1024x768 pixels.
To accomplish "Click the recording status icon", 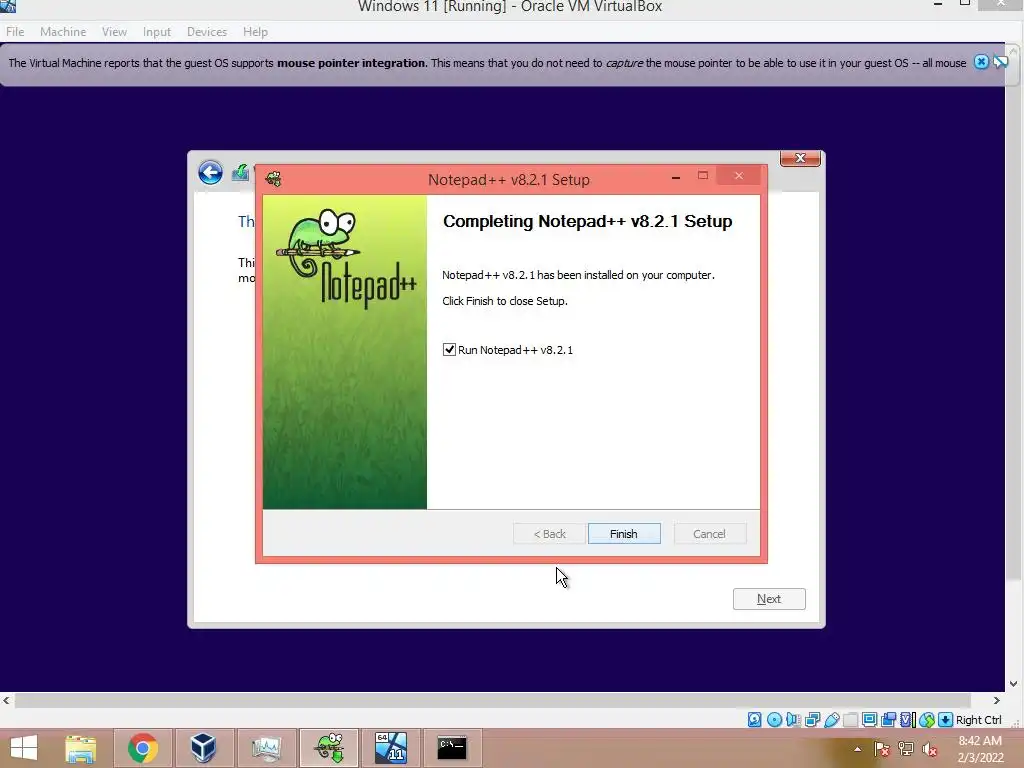I will tap(888, 720).
